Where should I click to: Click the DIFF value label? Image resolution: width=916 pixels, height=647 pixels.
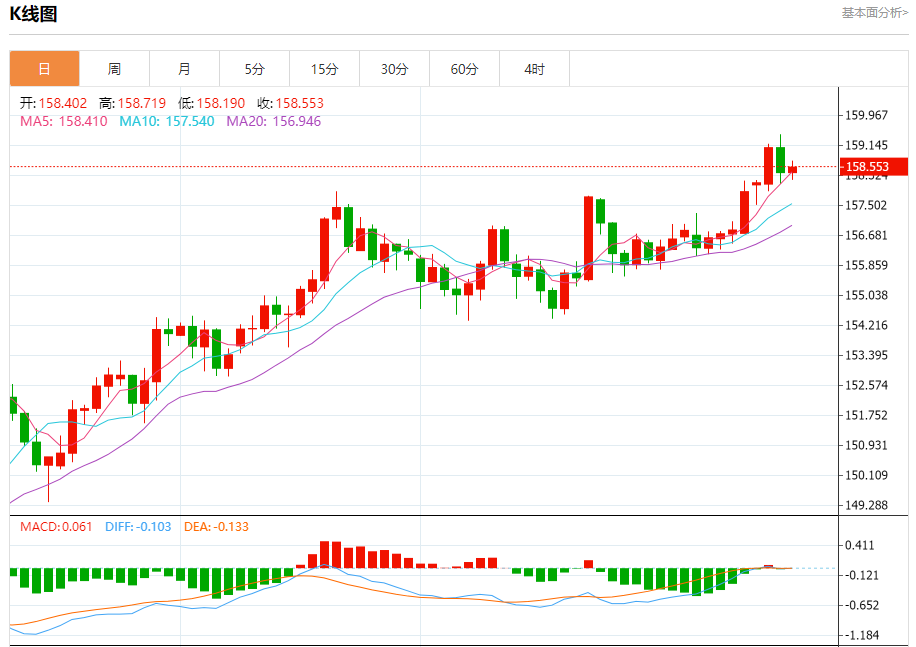coord(139,526)
